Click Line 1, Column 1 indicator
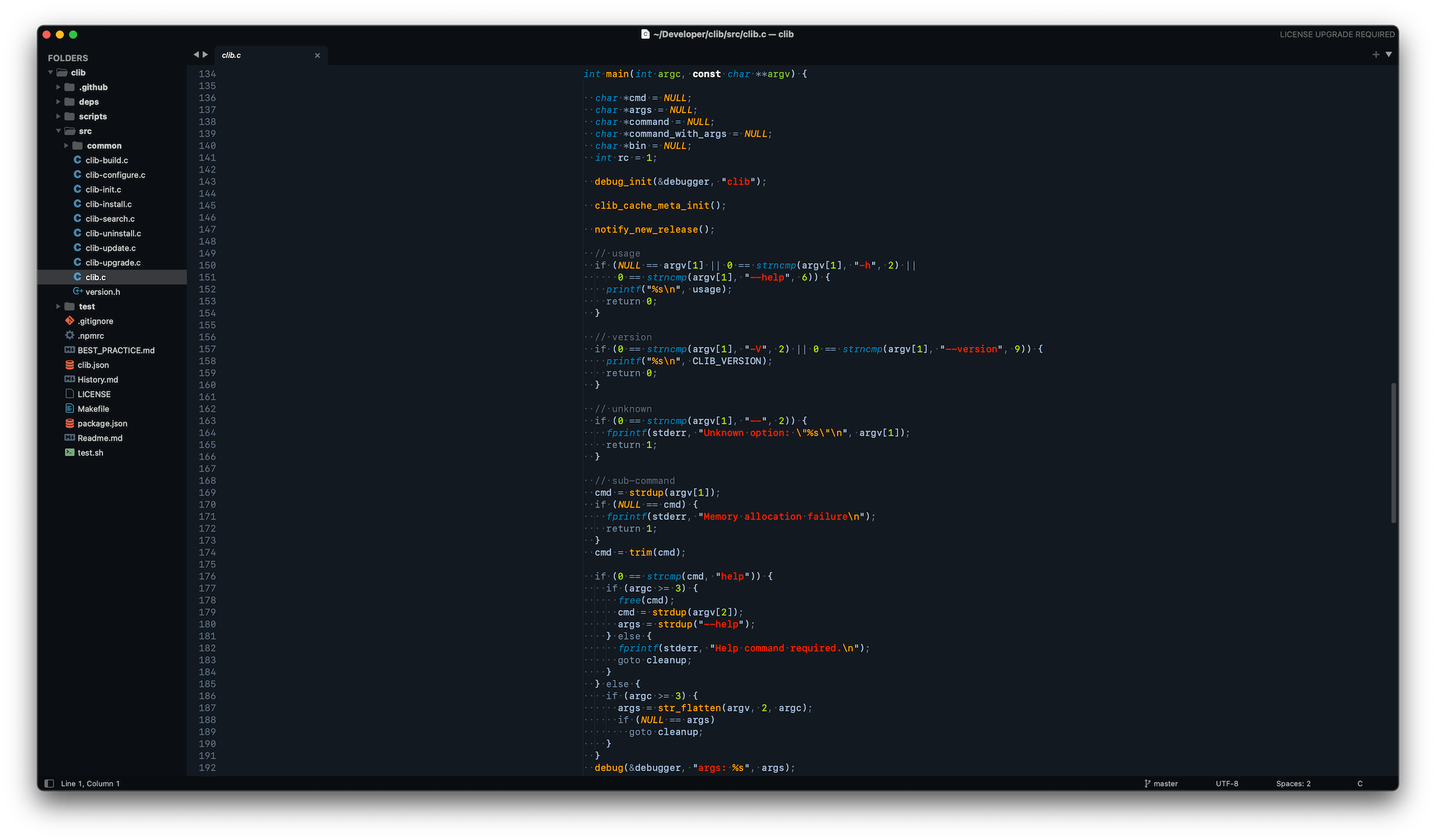 [x=90, y=784]
